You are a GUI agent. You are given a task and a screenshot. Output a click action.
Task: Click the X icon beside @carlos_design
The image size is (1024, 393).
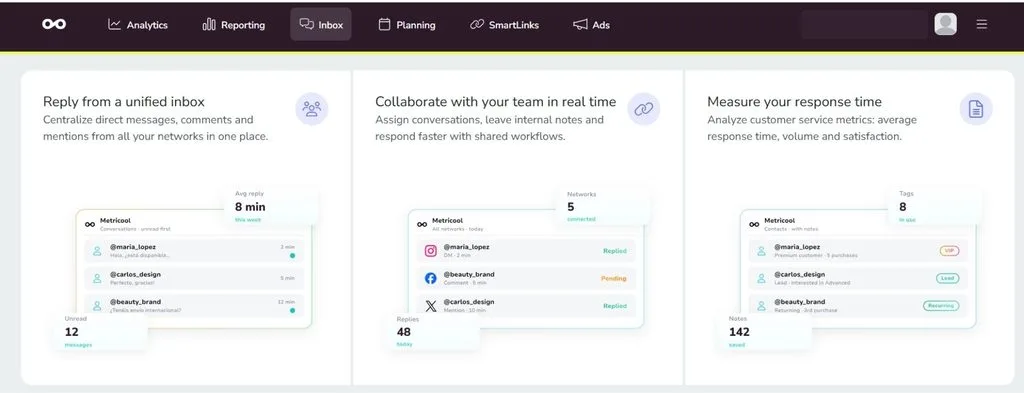[430, 306]
